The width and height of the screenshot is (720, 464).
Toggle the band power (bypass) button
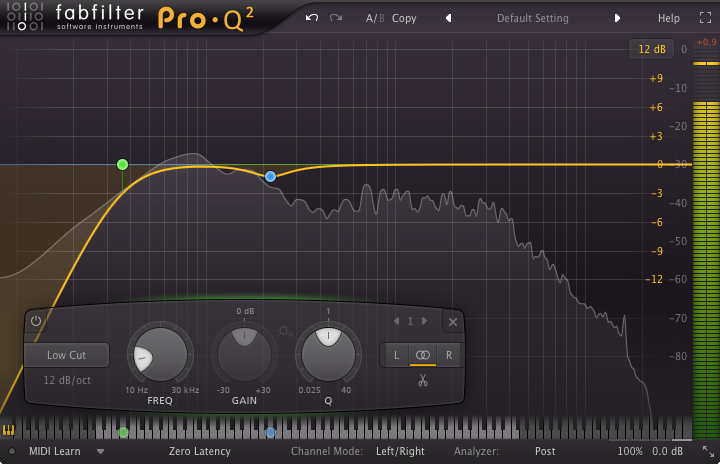[36, 321]
